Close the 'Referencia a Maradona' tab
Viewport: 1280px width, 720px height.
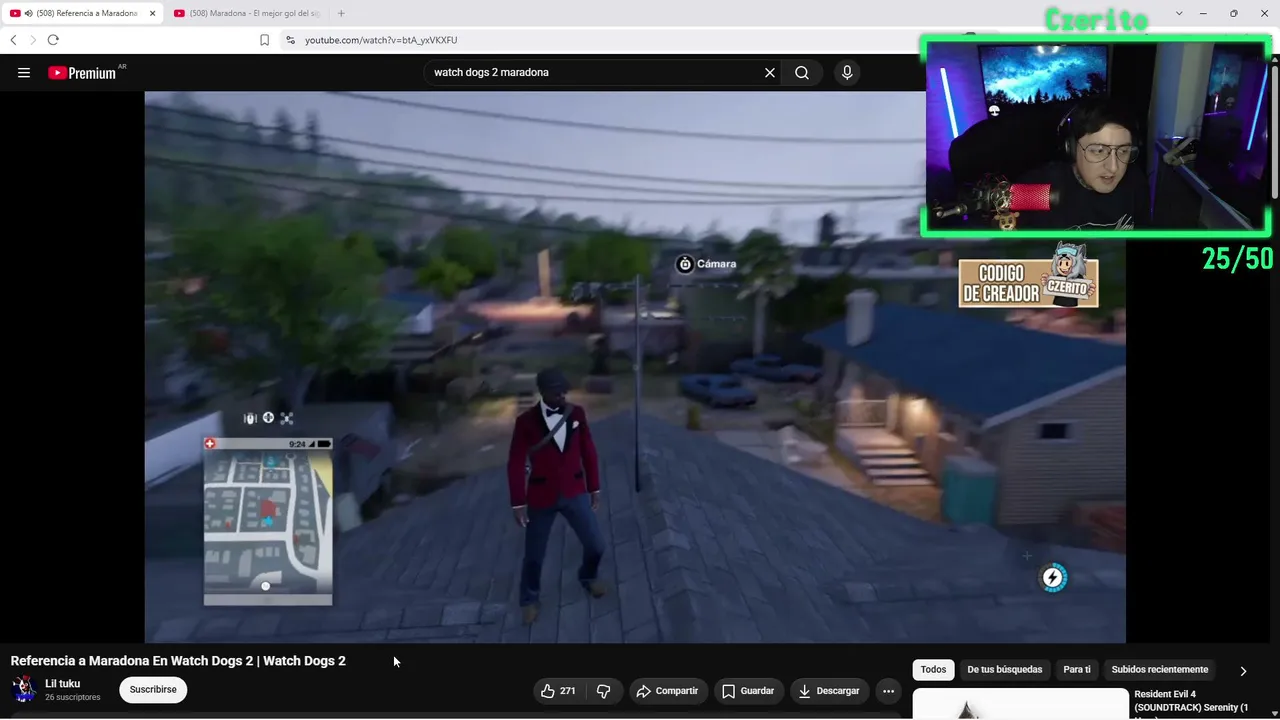click(x=152, y=13)
